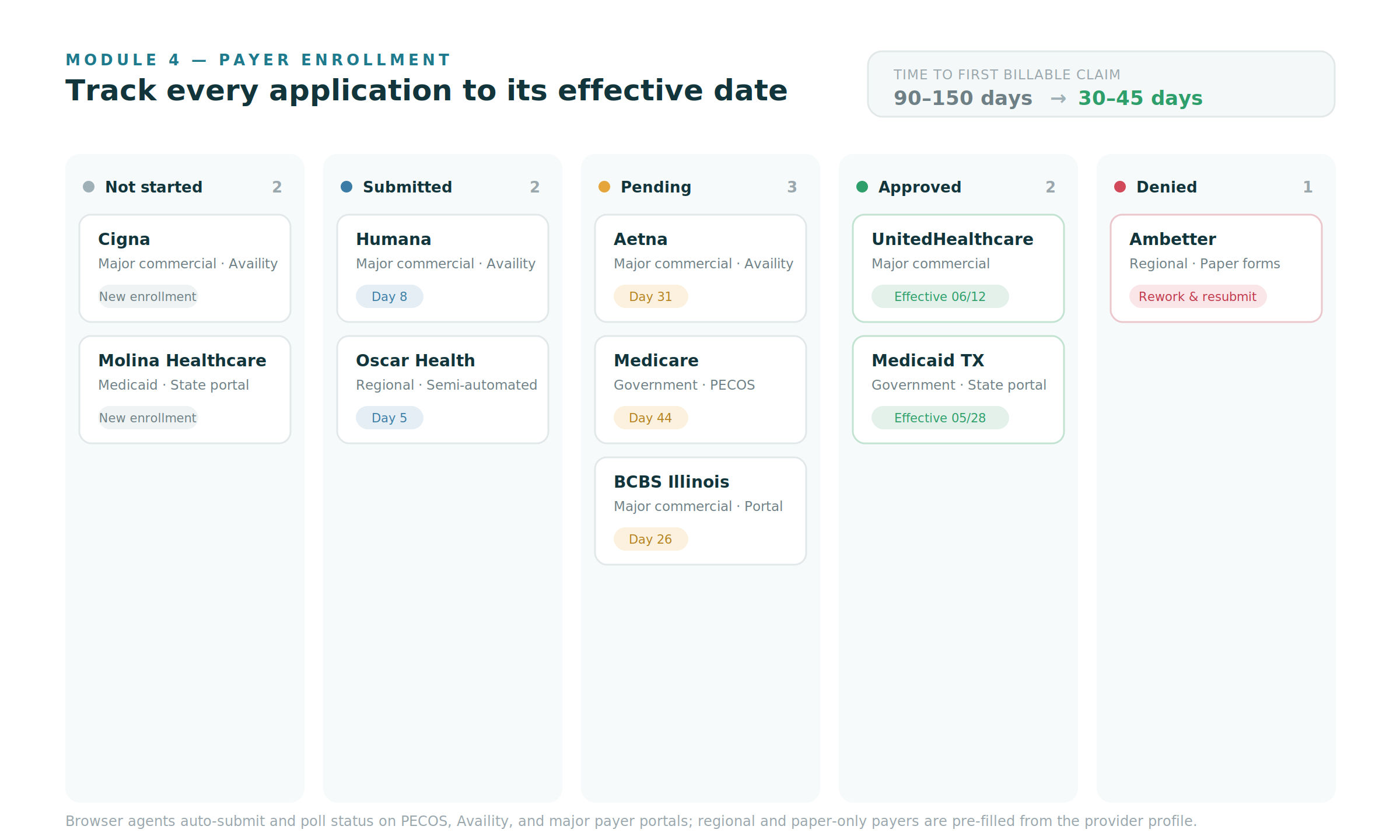Click Molina Healthcare's New enrollment badge
The width and height of the screenshot is (1400, 840).
148,418
